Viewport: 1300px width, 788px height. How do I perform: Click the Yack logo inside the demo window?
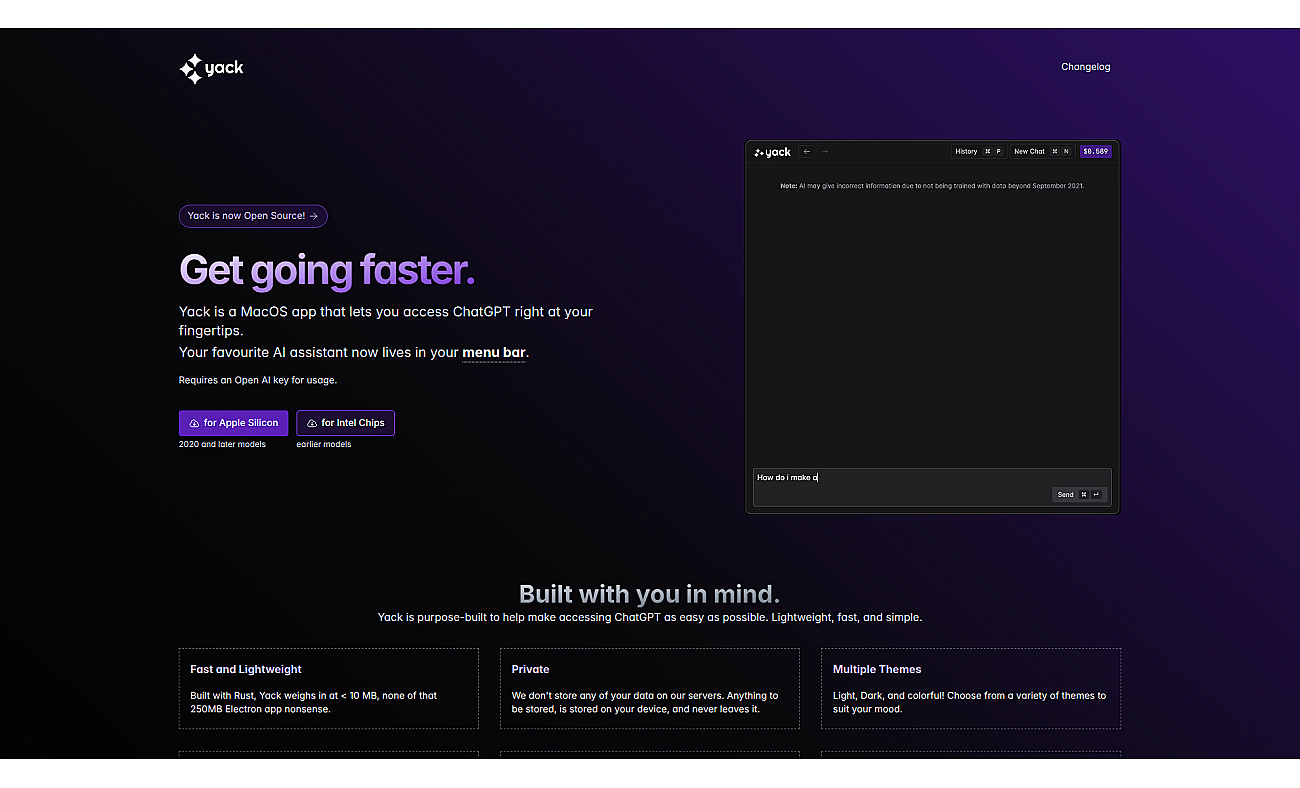pyautogui.click(x=772, y=152)
